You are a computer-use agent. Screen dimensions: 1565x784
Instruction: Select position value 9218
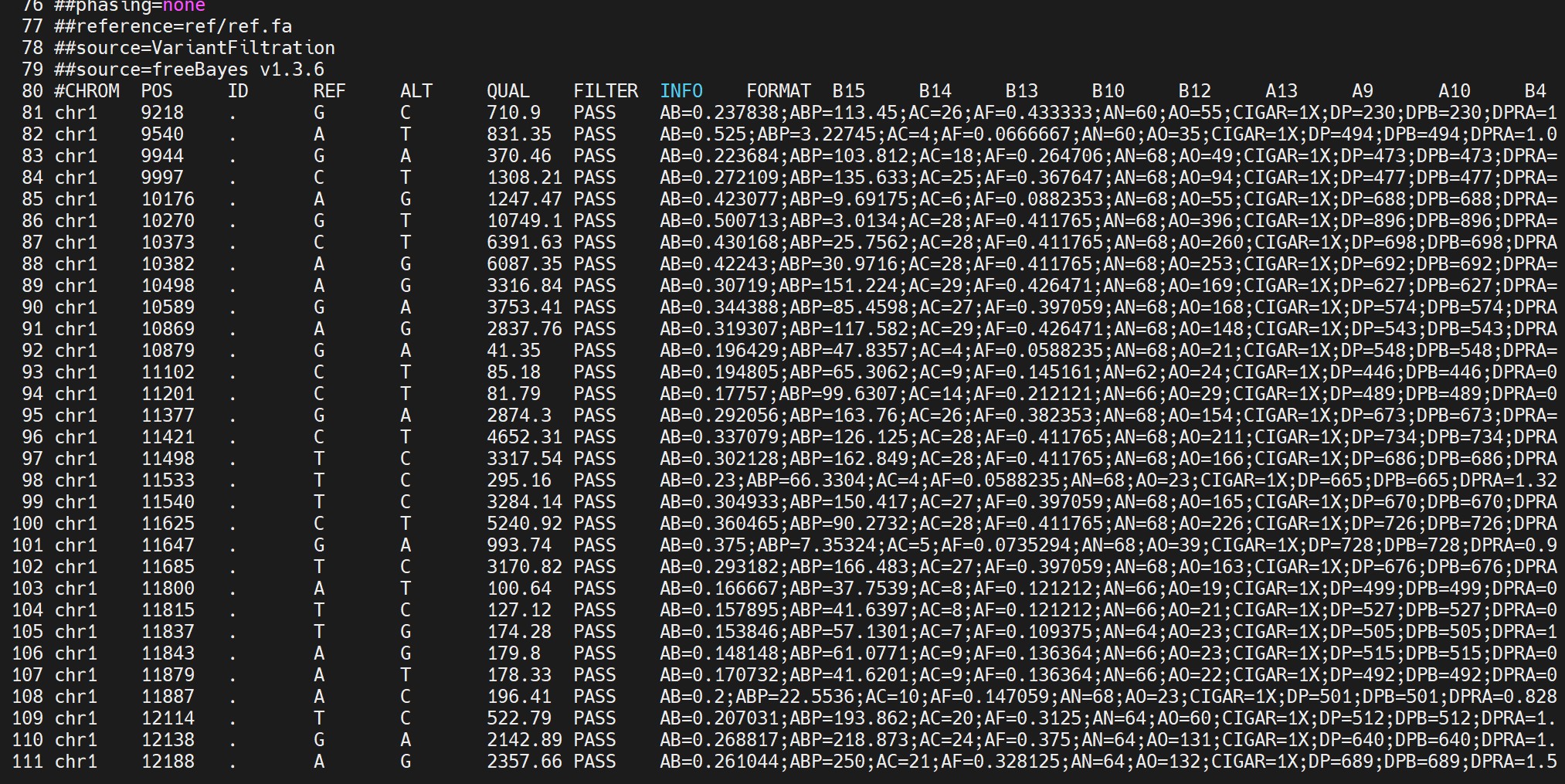162,113
